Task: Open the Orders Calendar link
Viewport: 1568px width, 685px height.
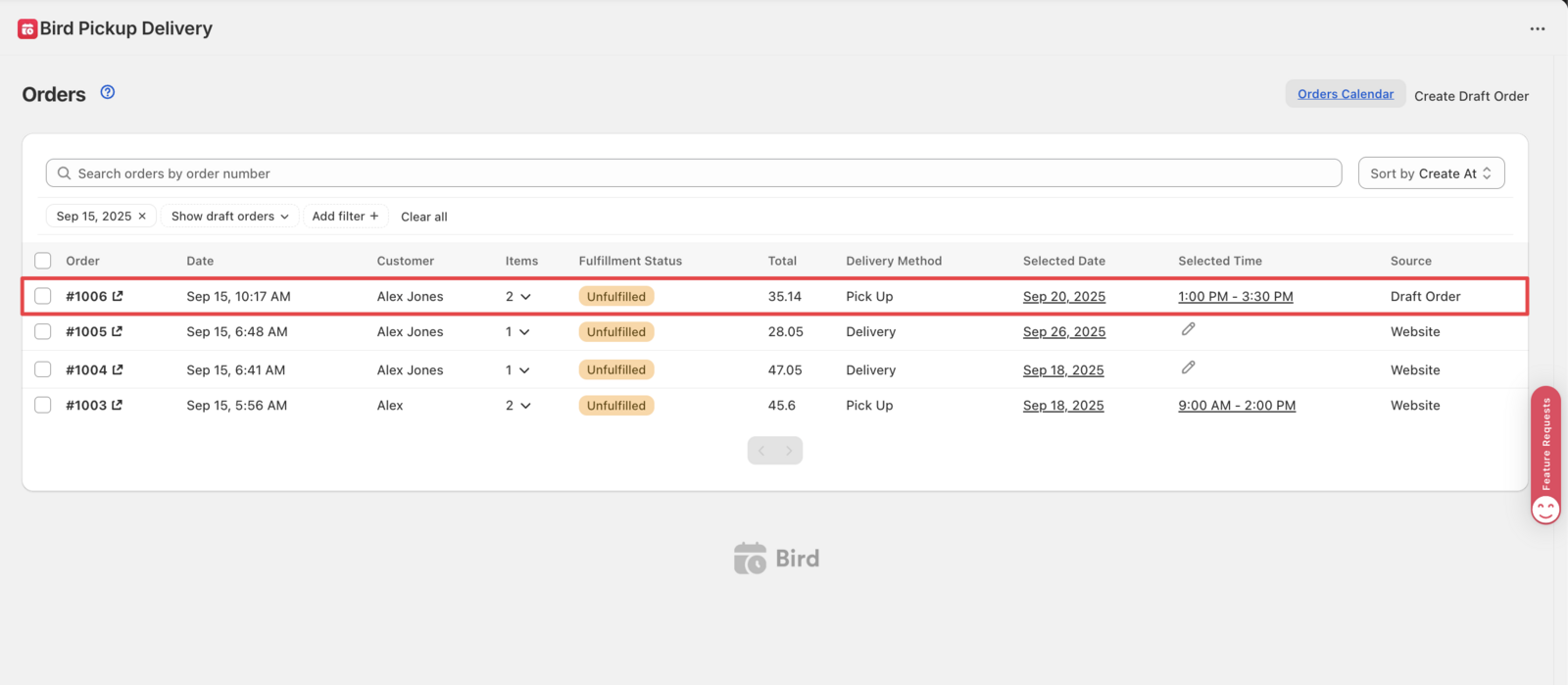Action: click(1346, 94)
